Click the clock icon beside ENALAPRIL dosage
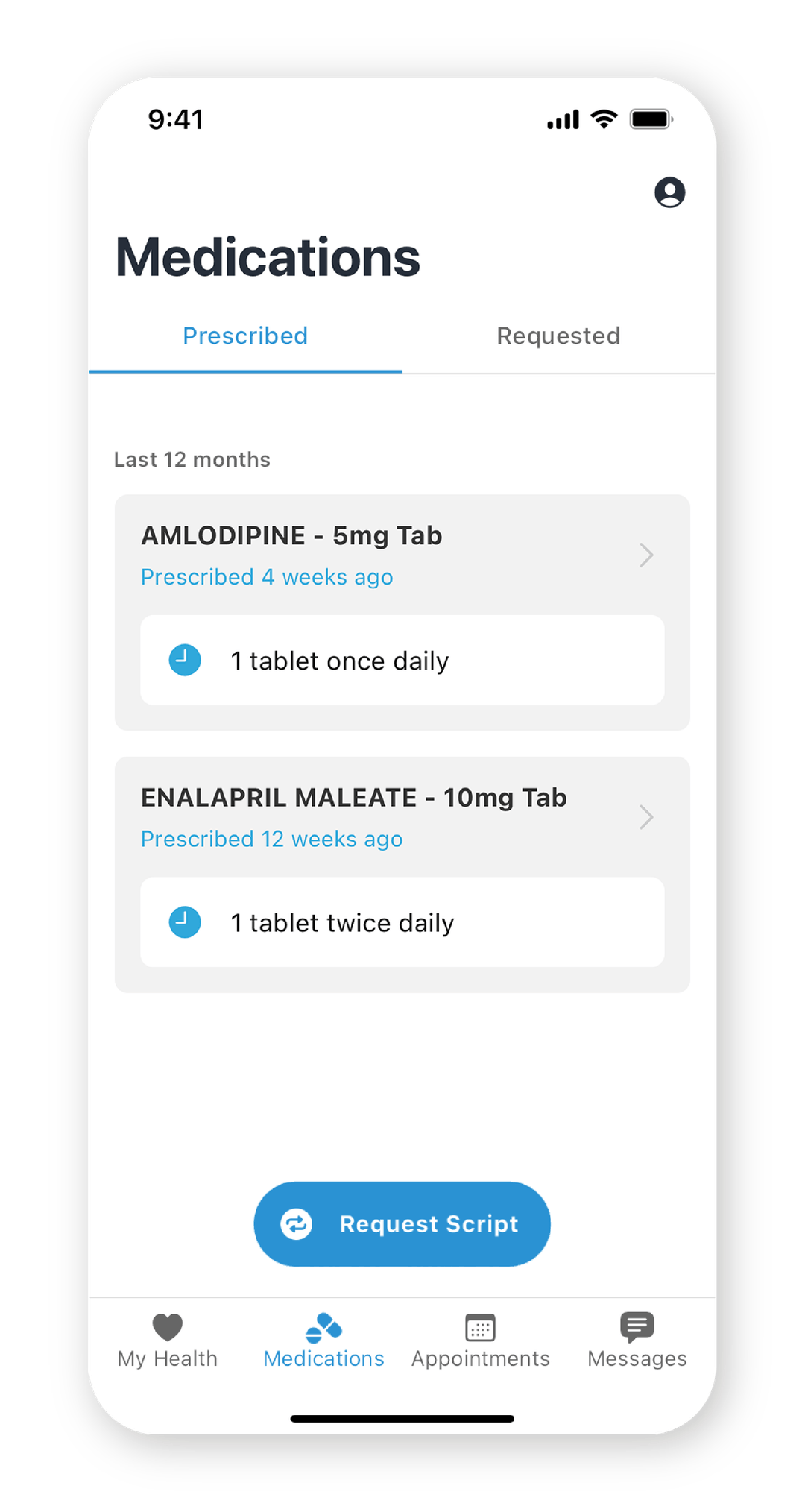The image size is (805, 1512). (x=184, y=922)
